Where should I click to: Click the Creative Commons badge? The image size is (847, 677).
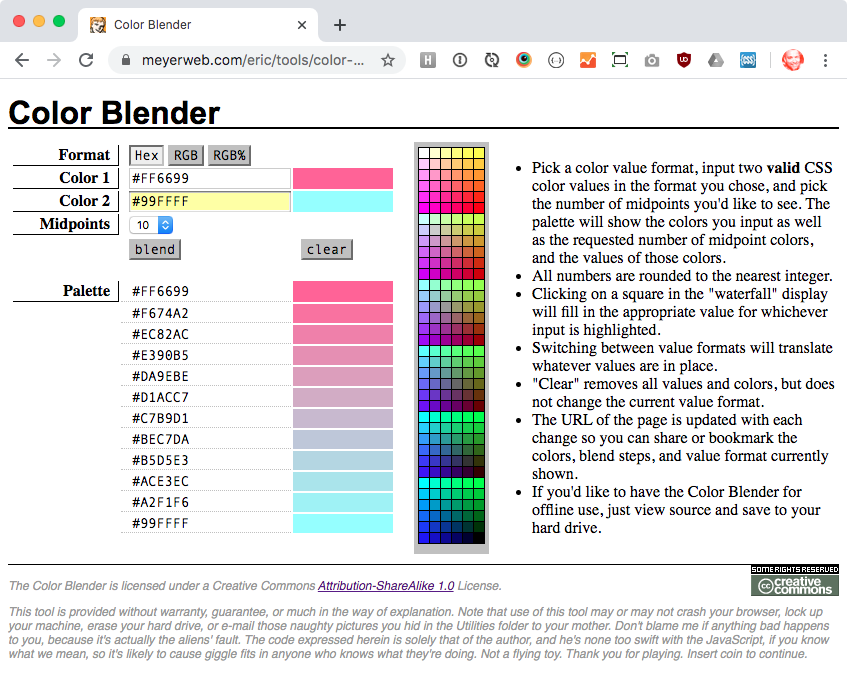pyautogui.click(x=795, y=580)
